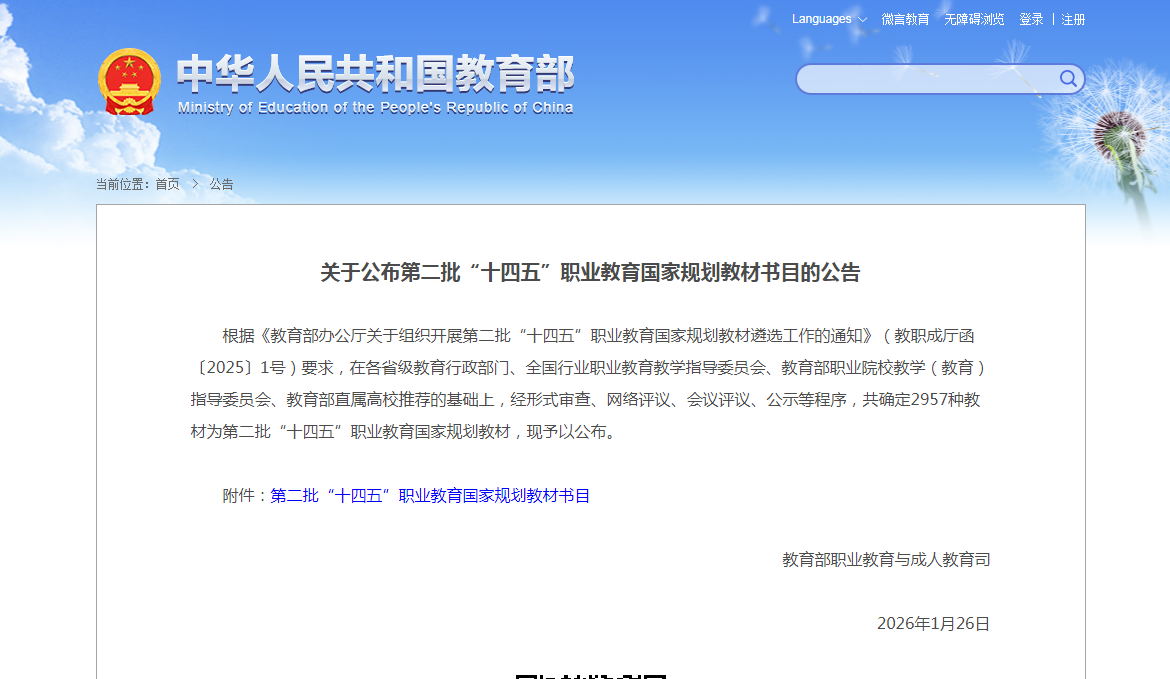Click the announcement headline 关于公布第二批

click(590, 273)
